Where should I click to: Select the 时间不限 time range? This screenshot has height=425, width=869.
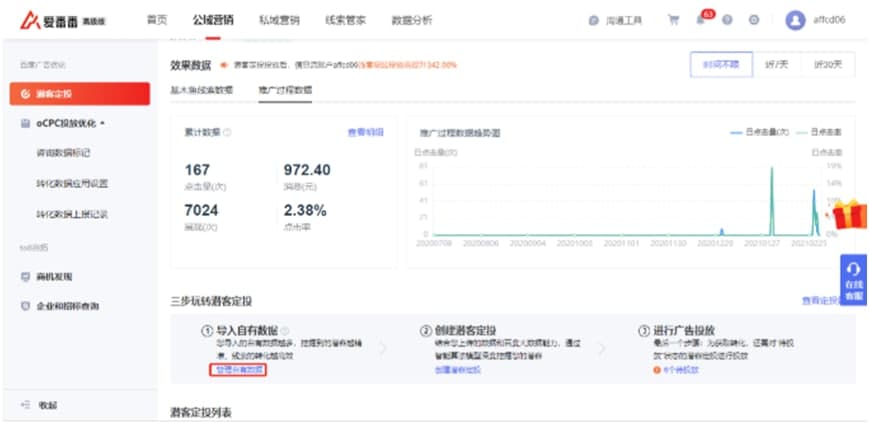(x=720, y=65)
